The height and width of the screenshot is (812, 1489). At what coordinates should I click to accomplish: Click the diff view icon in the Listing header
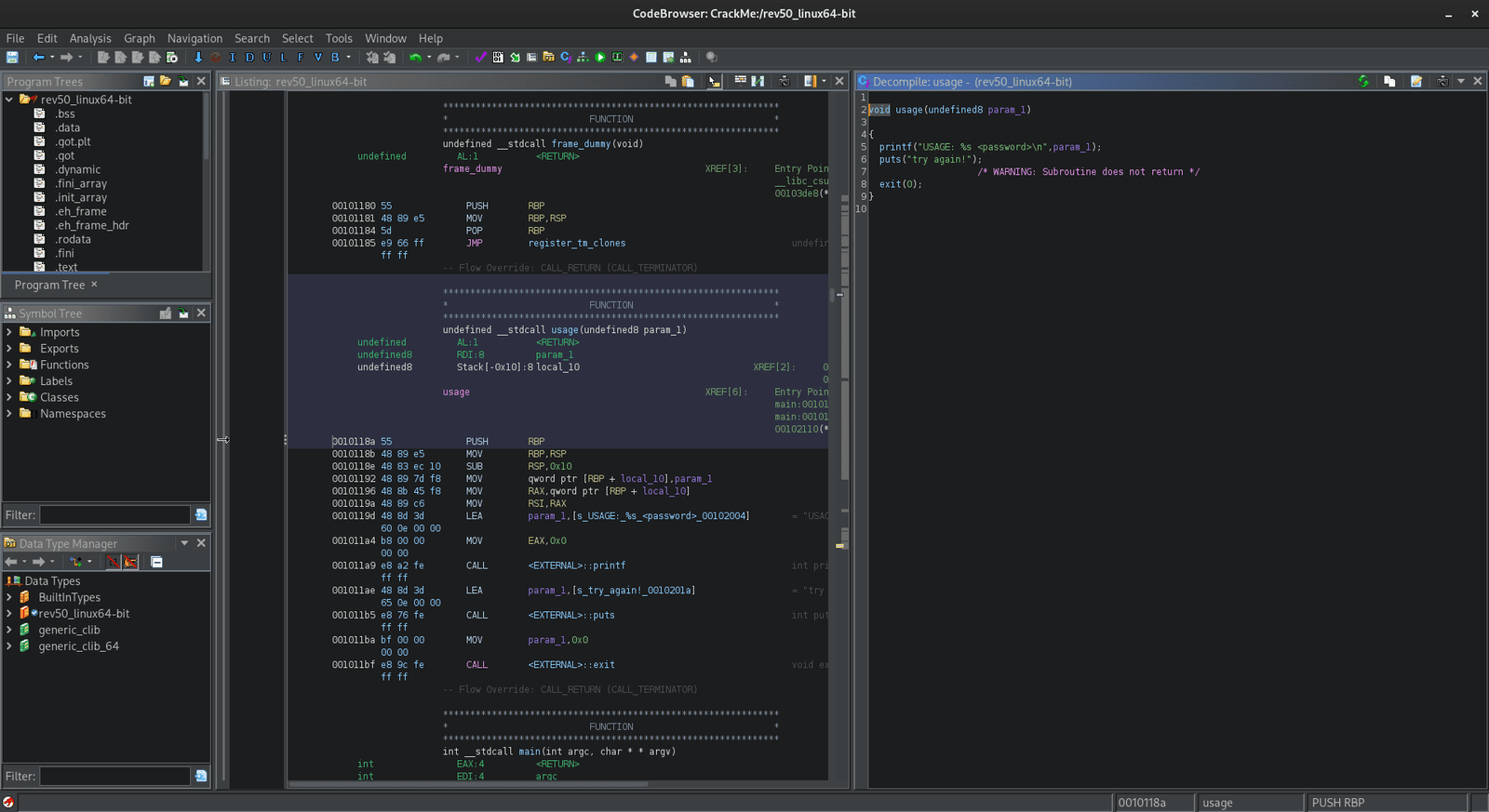tap(758, 82)
